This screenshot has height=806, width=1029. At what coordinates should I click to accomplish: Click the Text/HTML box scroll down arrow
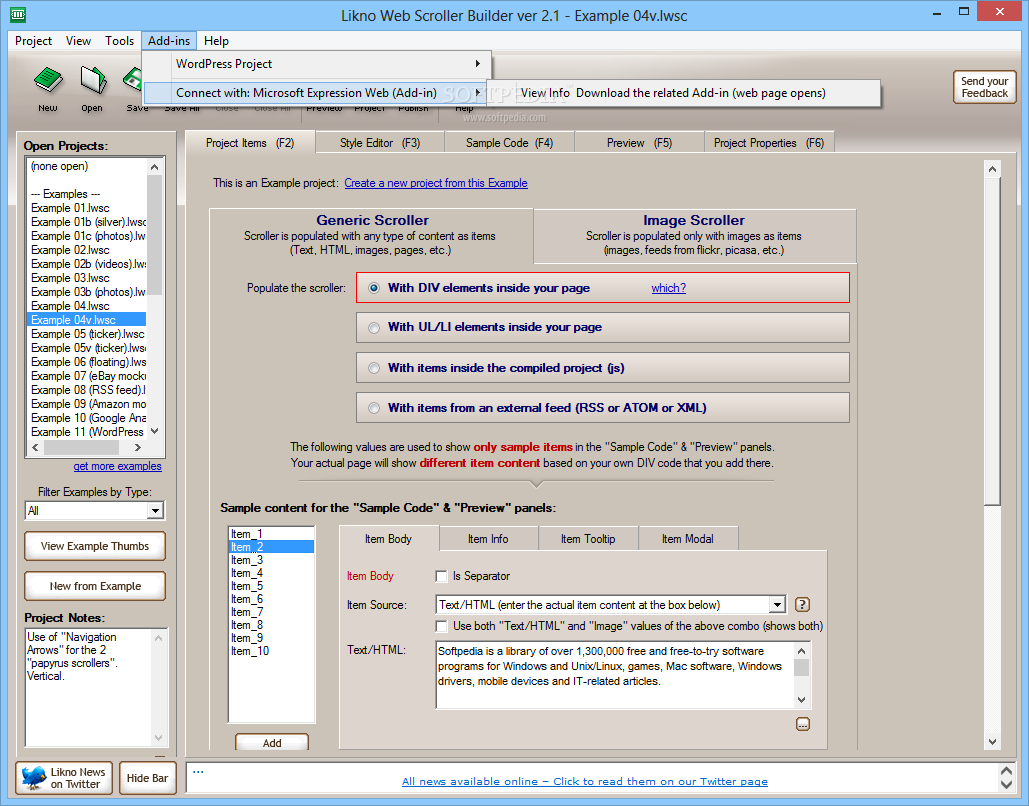coord(801,700)
